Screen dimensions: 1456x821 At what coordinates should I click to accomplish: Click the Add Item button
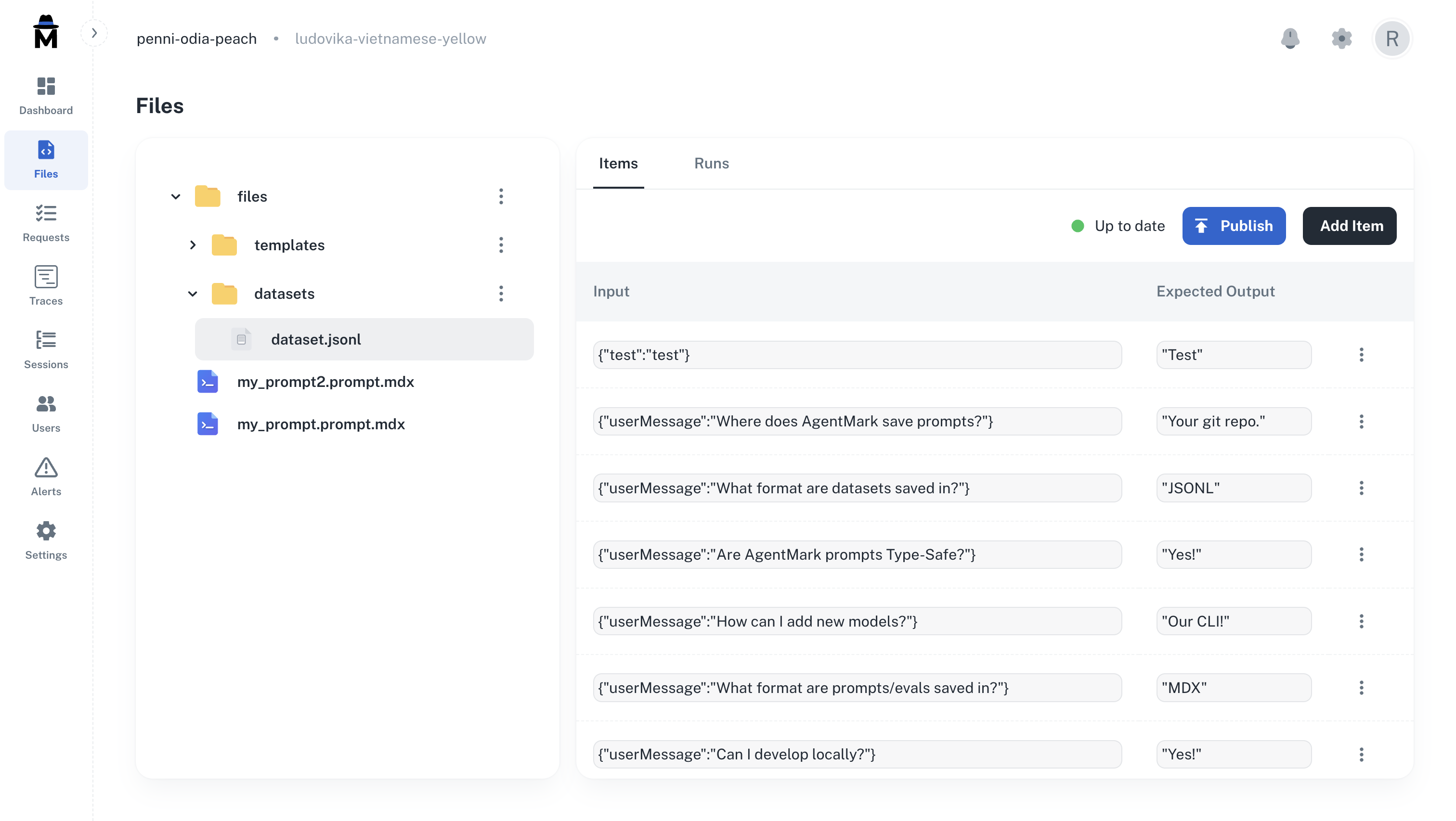tap(1349, 226)
